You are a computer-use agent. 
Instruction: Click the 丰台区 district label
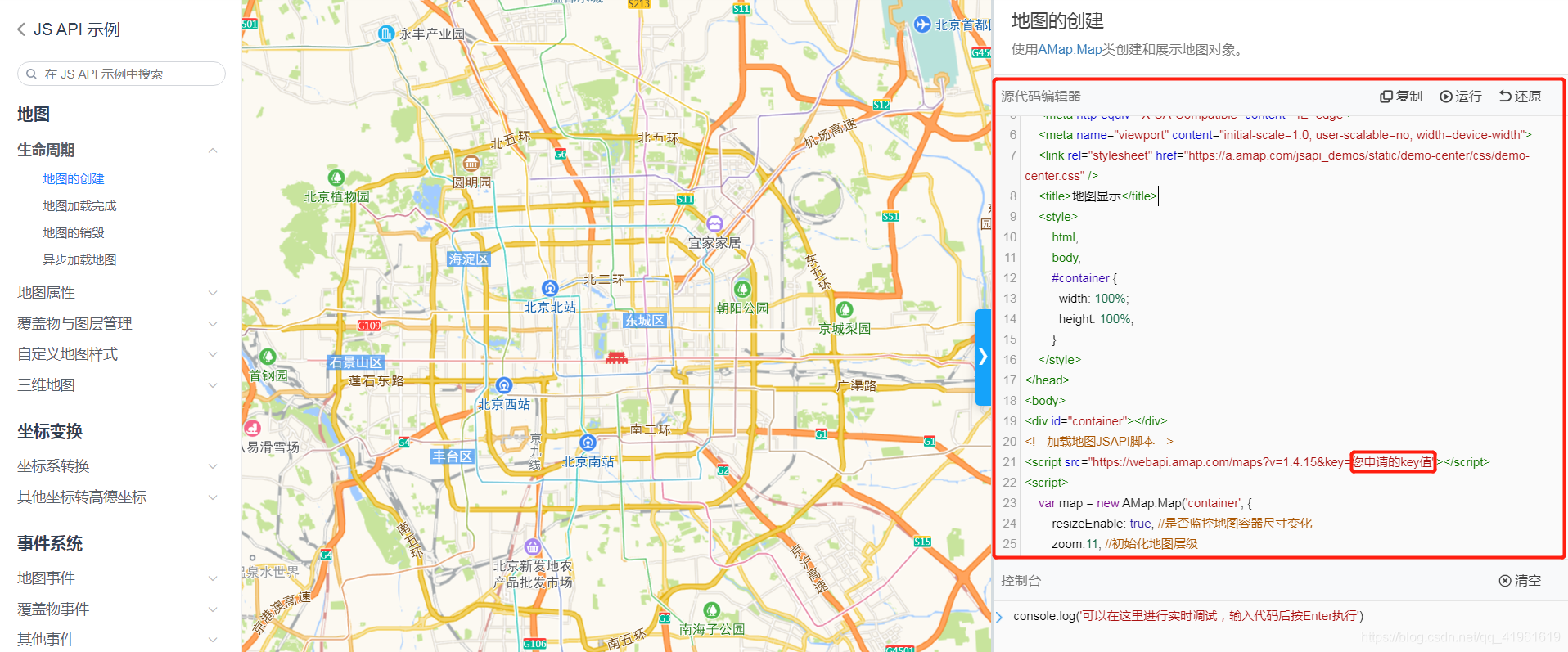click(x=453, y=456)
